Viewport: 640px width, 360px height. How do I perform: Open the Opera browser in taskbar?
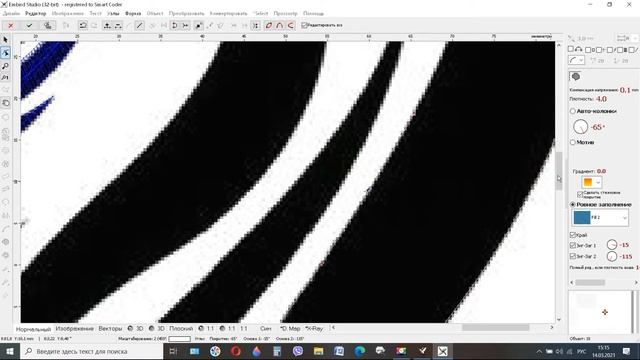236,351
